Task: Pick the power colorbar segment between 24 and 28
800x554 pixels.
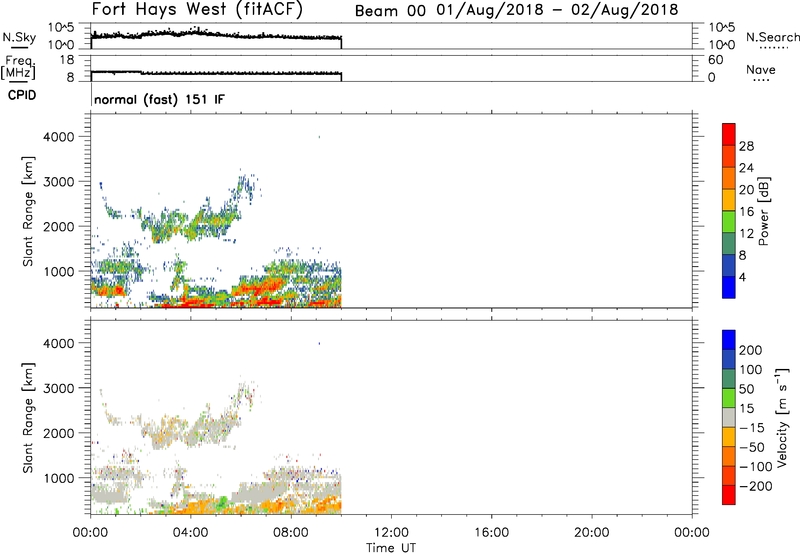Action: pos(729,156)
